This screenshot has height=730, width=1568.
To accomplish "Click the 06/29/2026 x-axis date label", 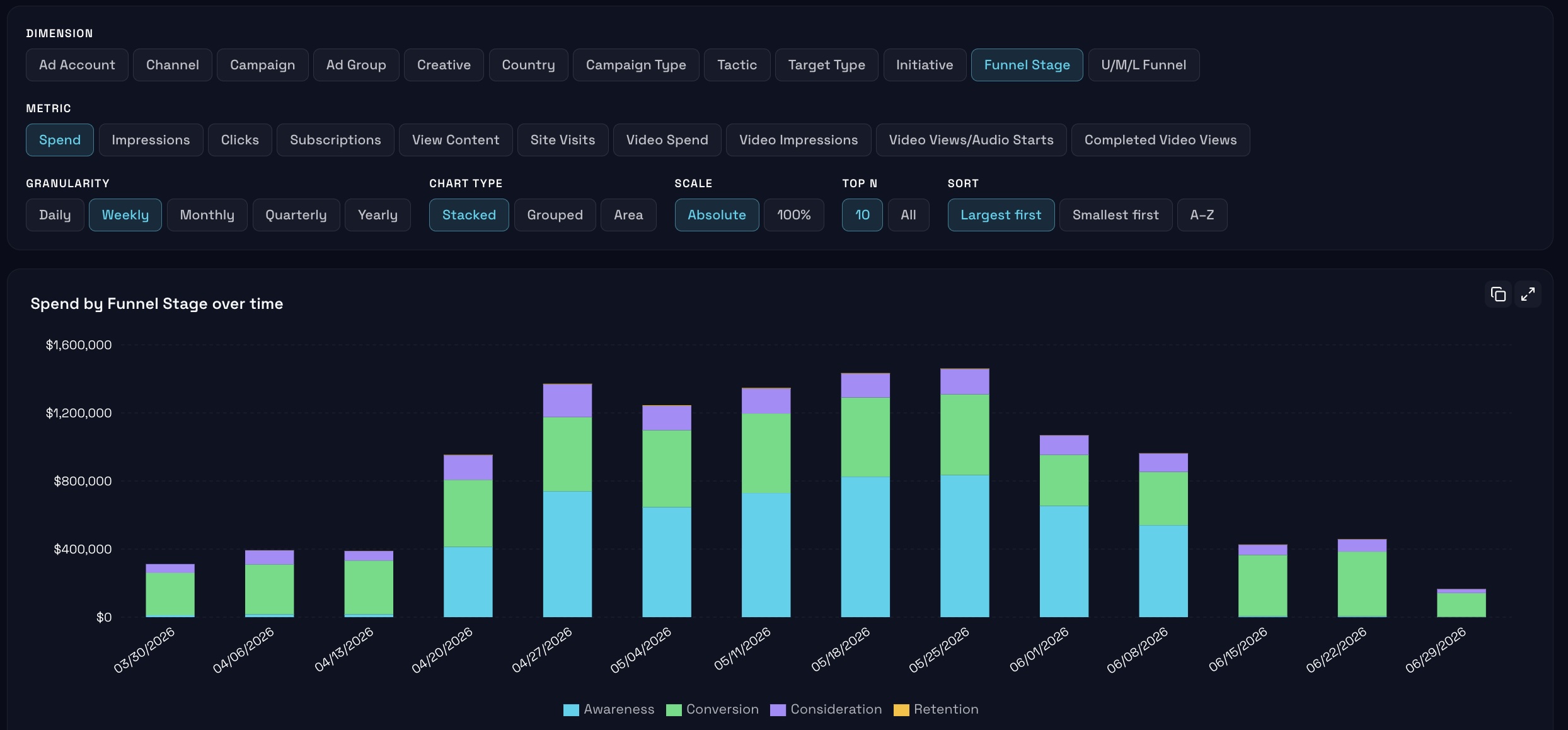I will 1436,649.
